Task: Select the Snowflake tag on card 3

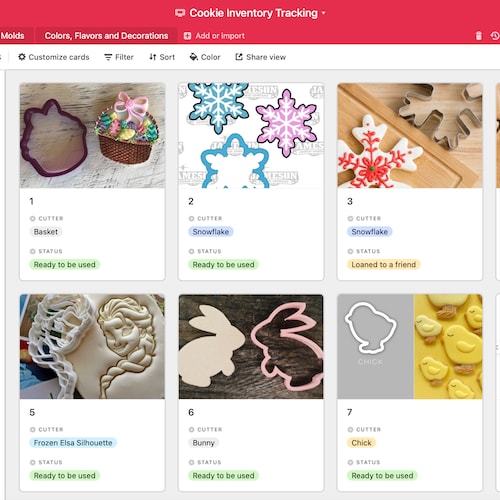Action: pos(370,232)
